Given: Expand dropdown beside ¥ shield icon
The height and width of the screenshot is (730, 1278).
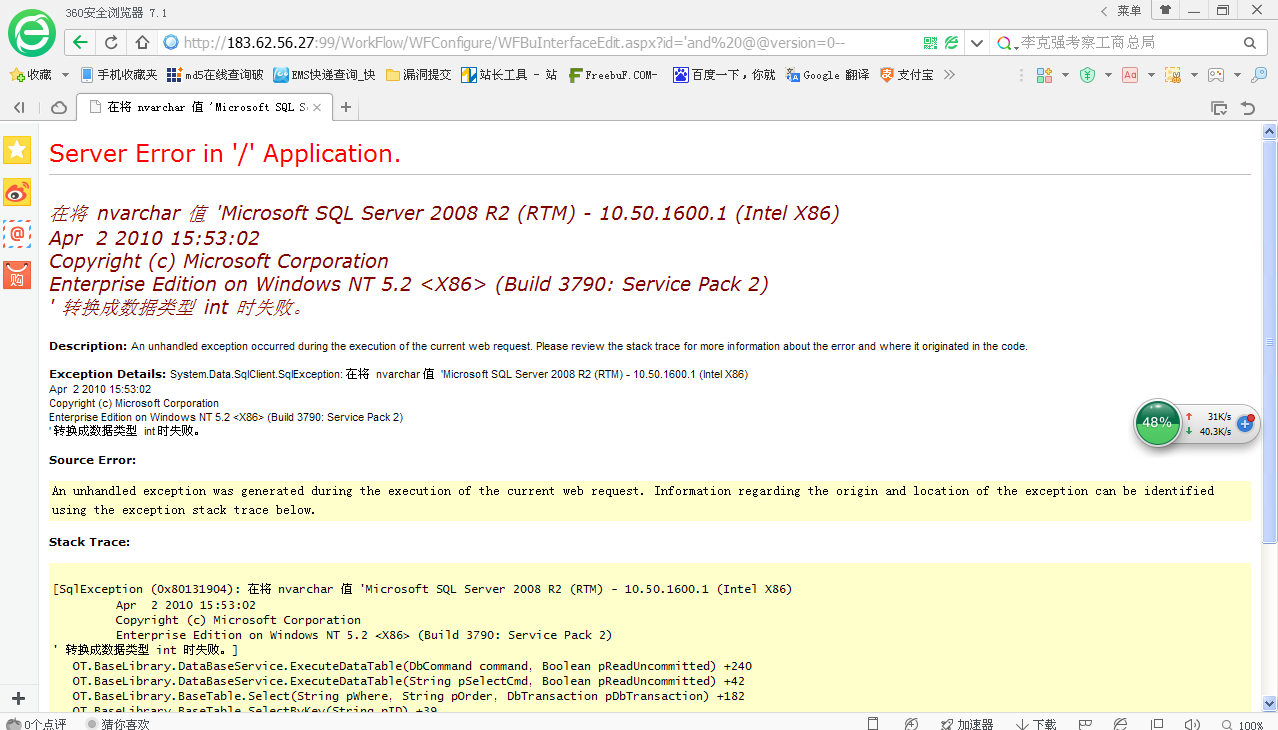Looking at the screenshot, I should point(1108,75).
